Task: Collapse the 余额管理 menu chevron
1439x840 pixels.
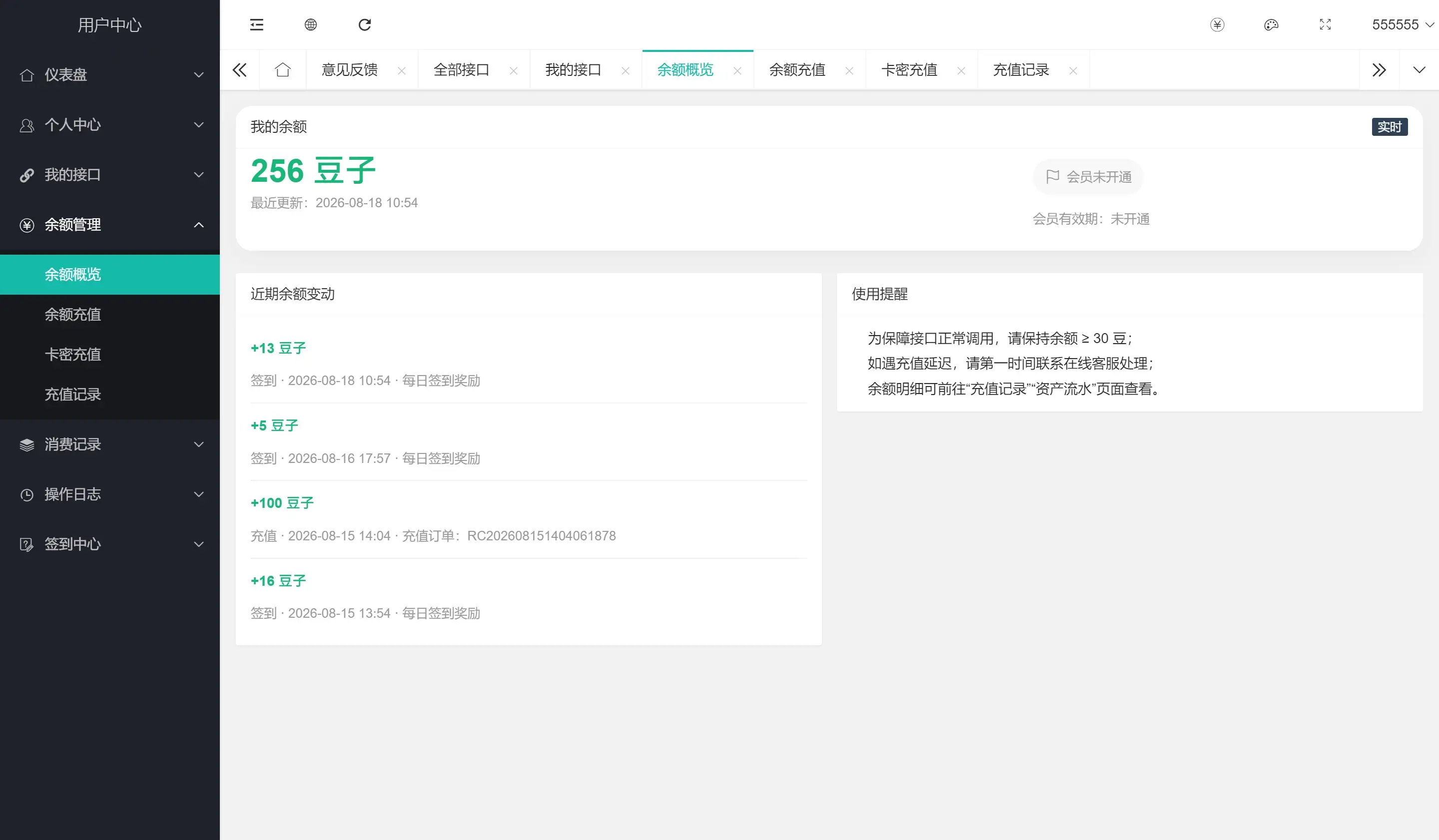Action: click(199, 225)
